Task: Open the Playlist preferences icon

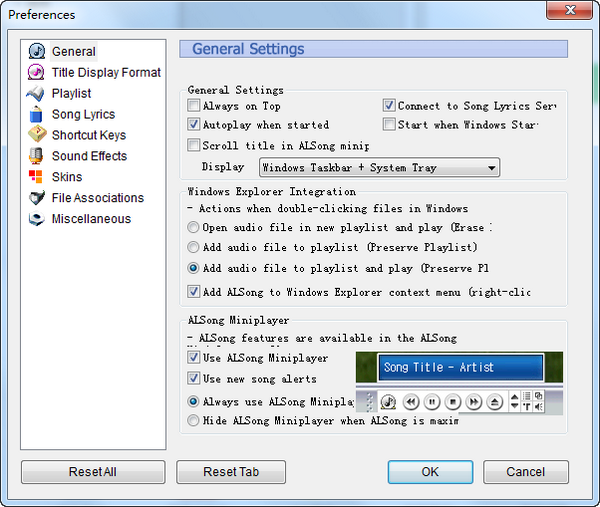Action: (36, 93)
